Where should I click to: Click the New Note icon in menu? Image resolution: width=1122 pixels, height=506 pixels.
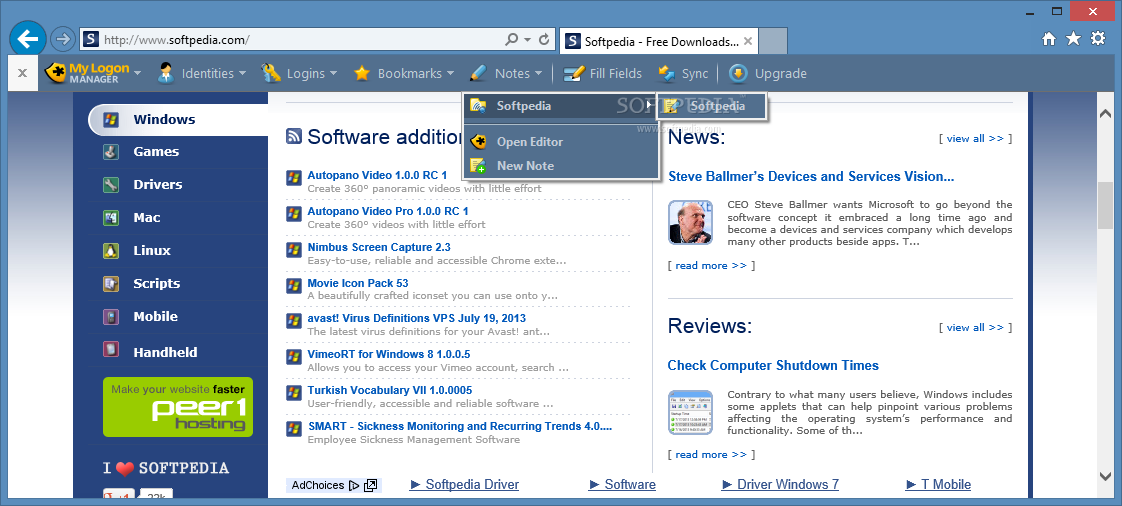pos(478,166)
